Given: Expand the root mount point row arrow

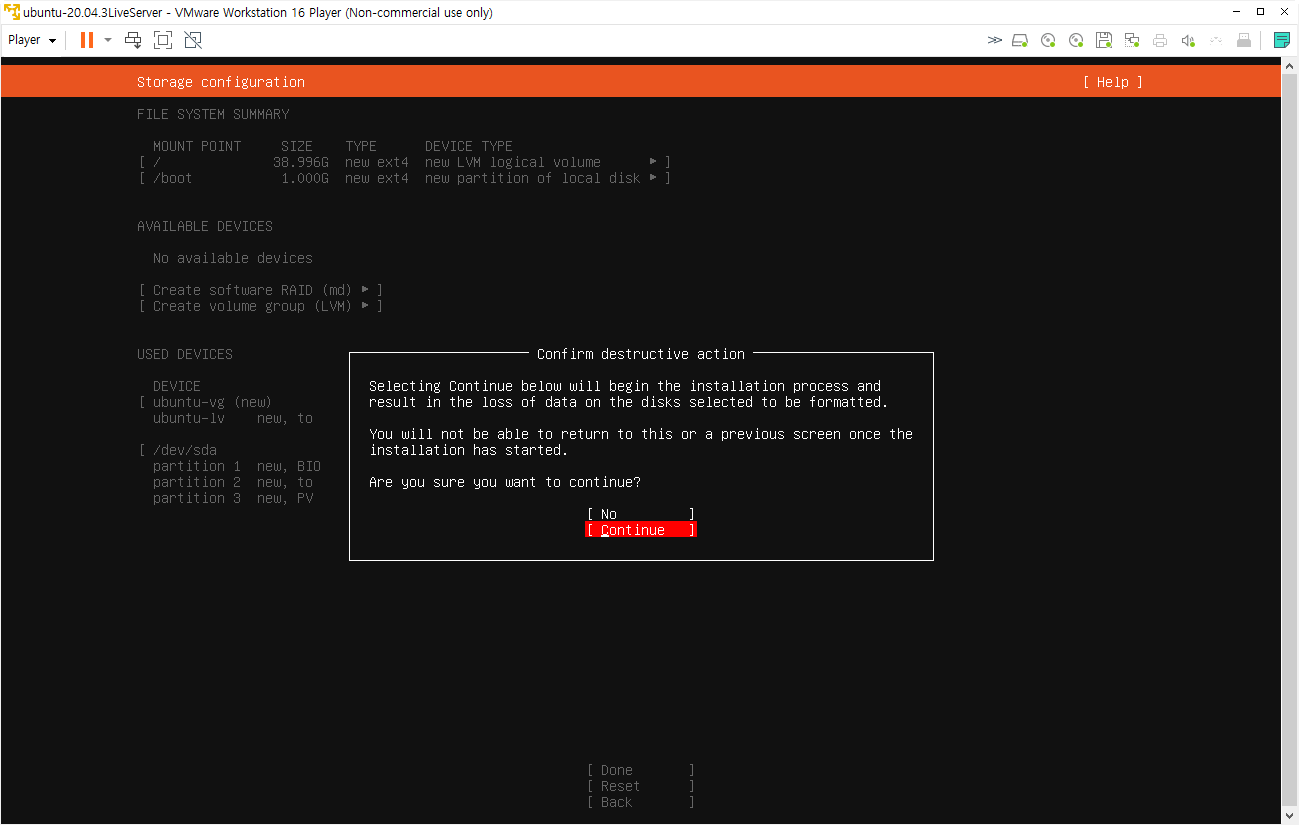Looking at the screenshot, I should [x=654, y=162].
